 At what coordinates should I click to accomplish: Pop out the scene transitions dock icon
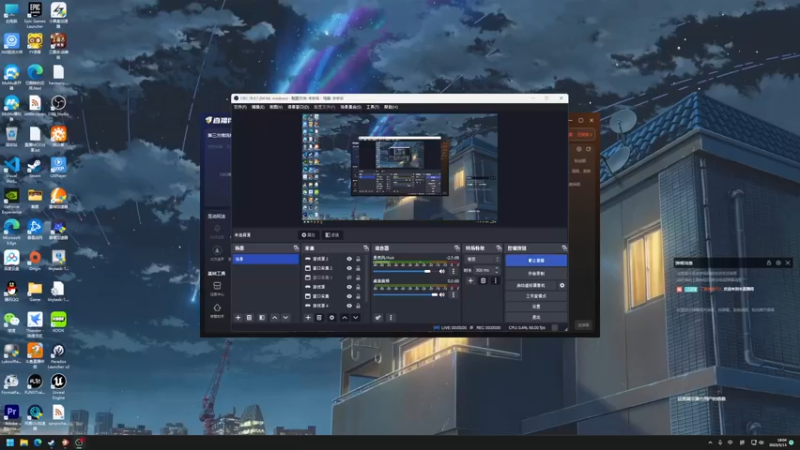tap(499, 248)
